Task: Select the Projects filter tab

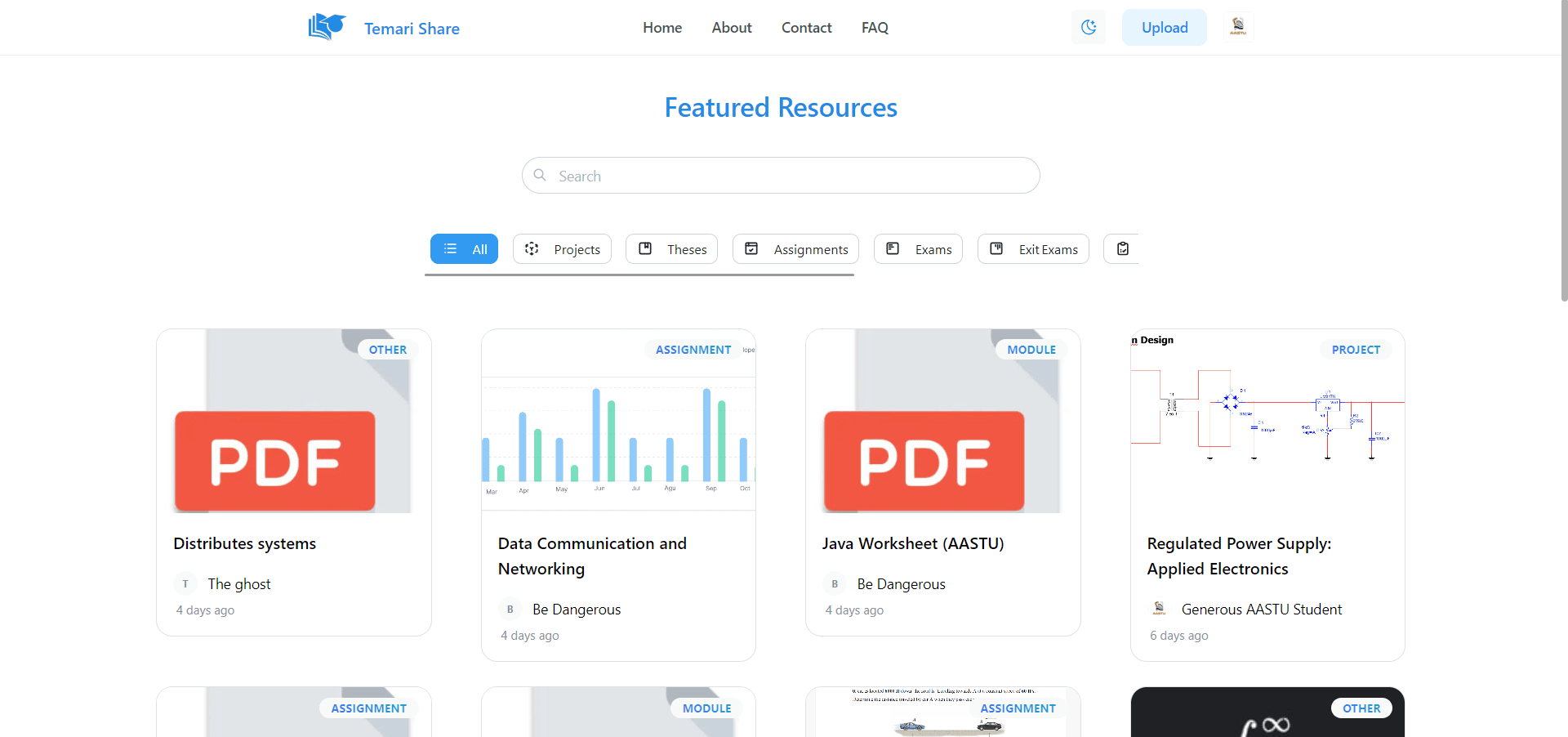Action: tap(562, 249)
